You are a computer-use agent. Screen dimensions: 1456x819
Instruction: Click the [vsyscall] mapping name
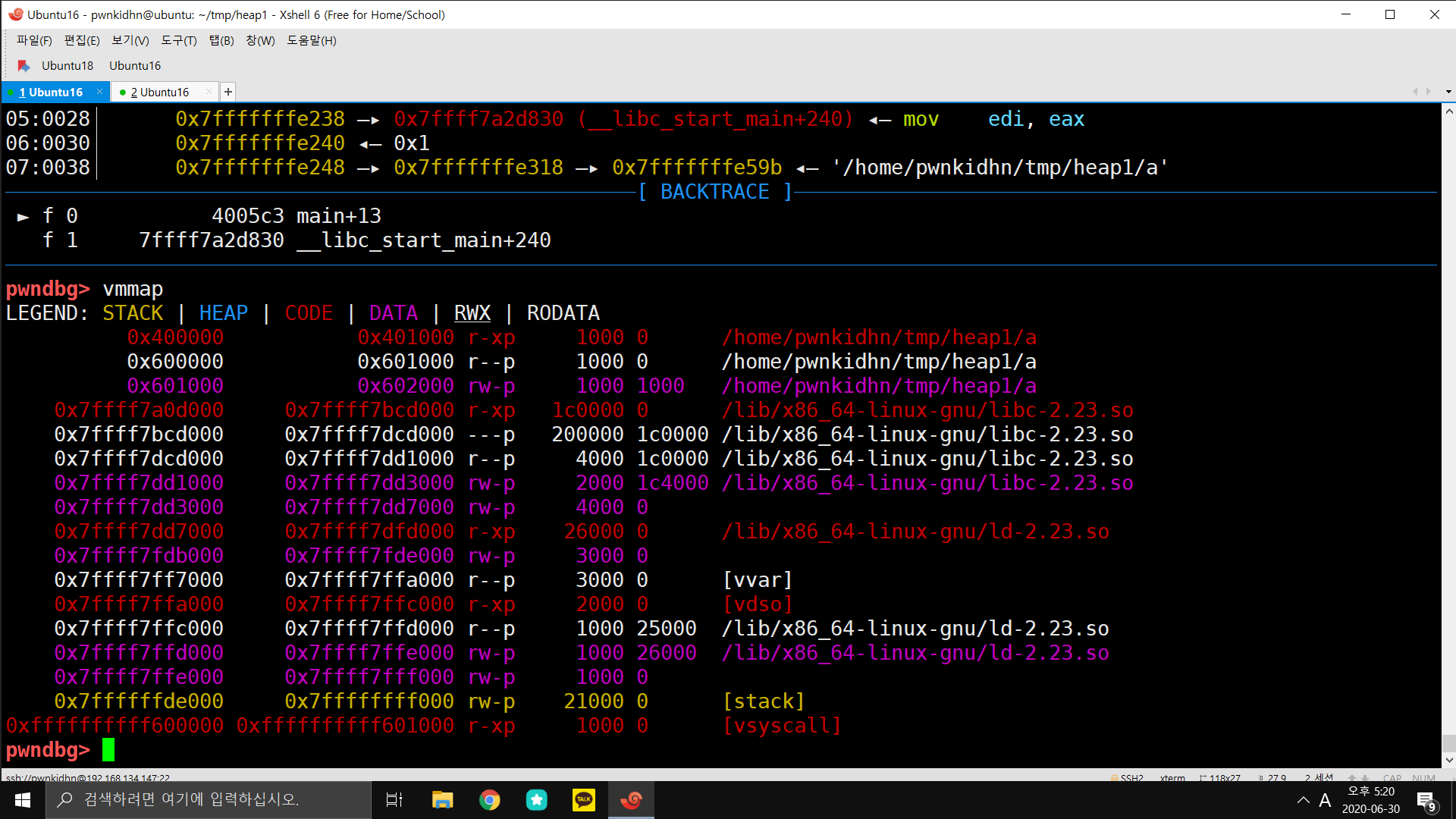pyautogui.click(x=782, y=726)
